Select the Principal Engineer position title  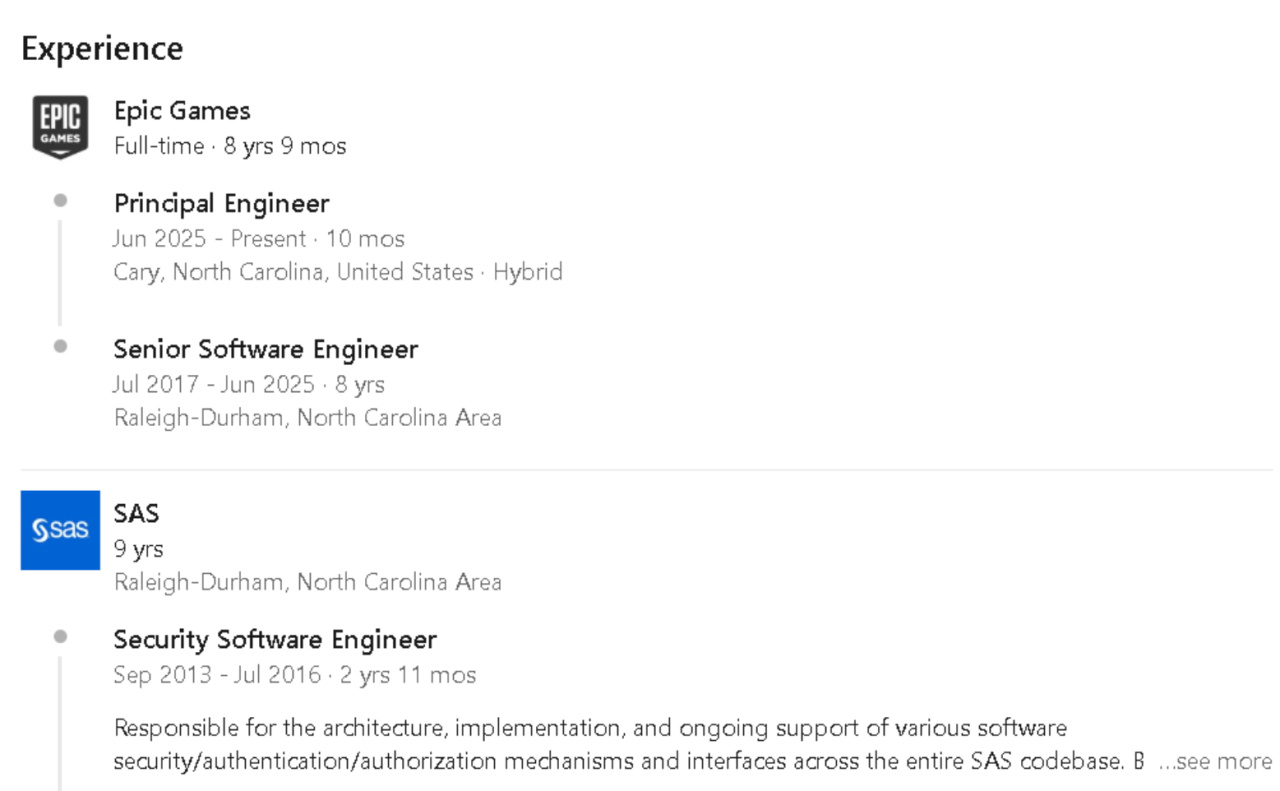[x=221, y=204]
